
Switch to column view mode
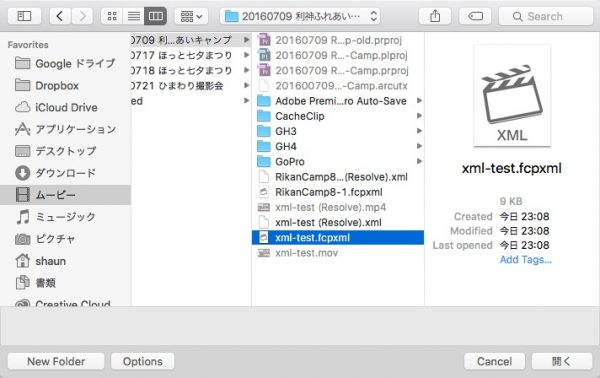click(155, 16)
